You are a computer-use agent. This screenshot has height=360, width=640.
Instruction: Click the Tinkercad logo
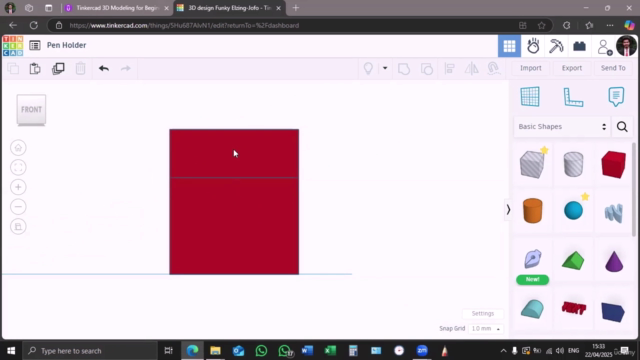coord(13,45)
